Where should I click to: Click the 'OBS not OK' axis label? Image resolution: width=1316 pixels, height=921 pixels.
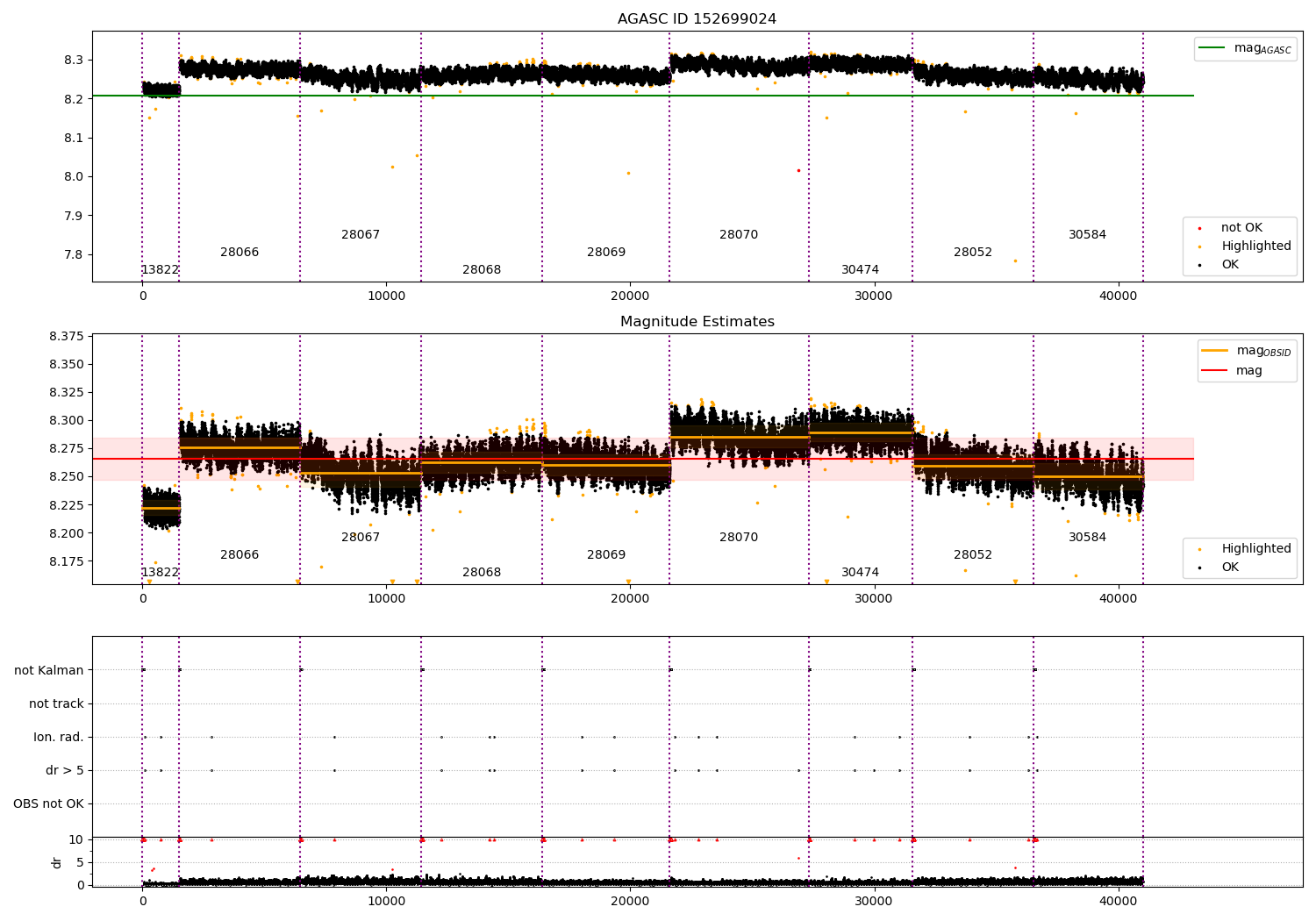[48, 803]
